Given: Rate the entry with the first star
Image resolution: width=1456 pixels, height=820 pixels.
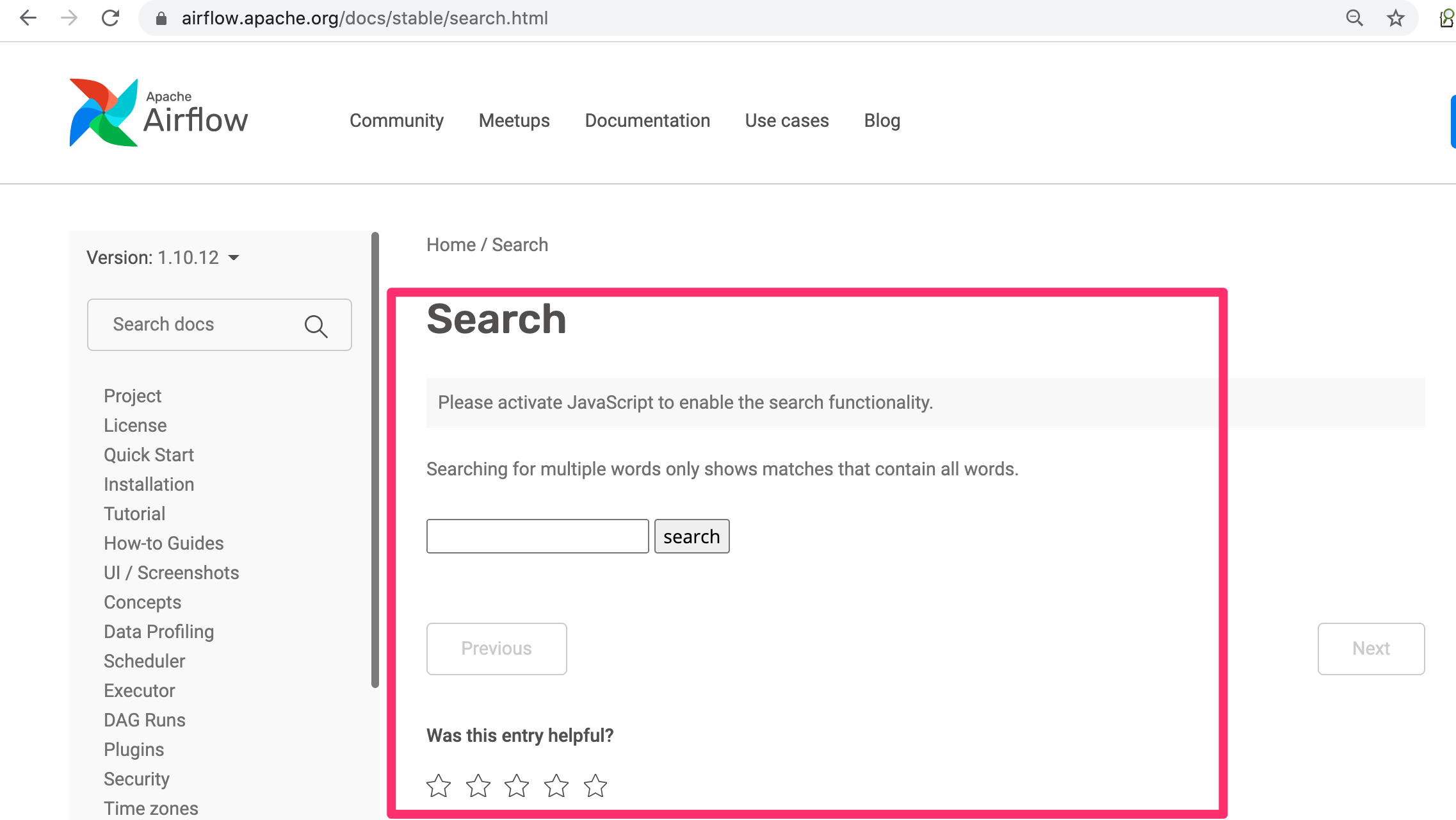Looking at the screenshot, I should point(439,785).
